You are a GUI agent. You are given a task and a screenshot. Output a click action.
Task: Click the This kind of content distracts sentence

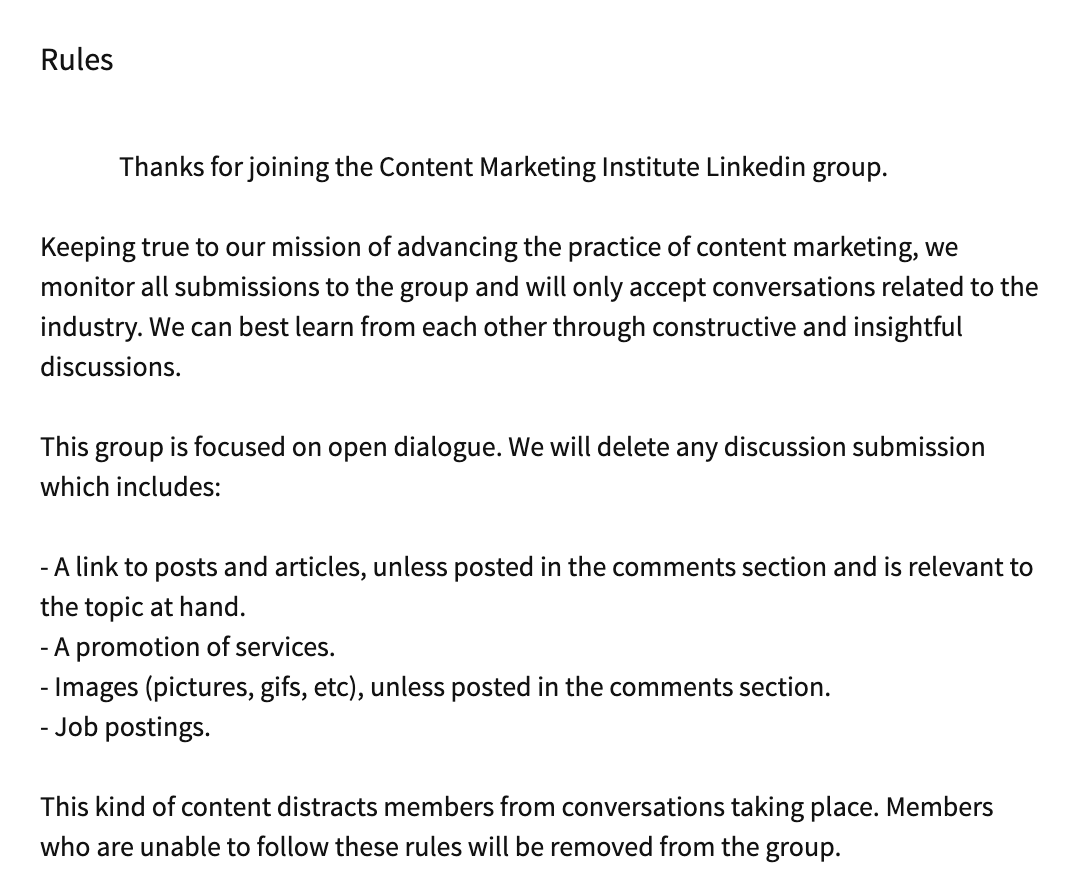[460, 807]
